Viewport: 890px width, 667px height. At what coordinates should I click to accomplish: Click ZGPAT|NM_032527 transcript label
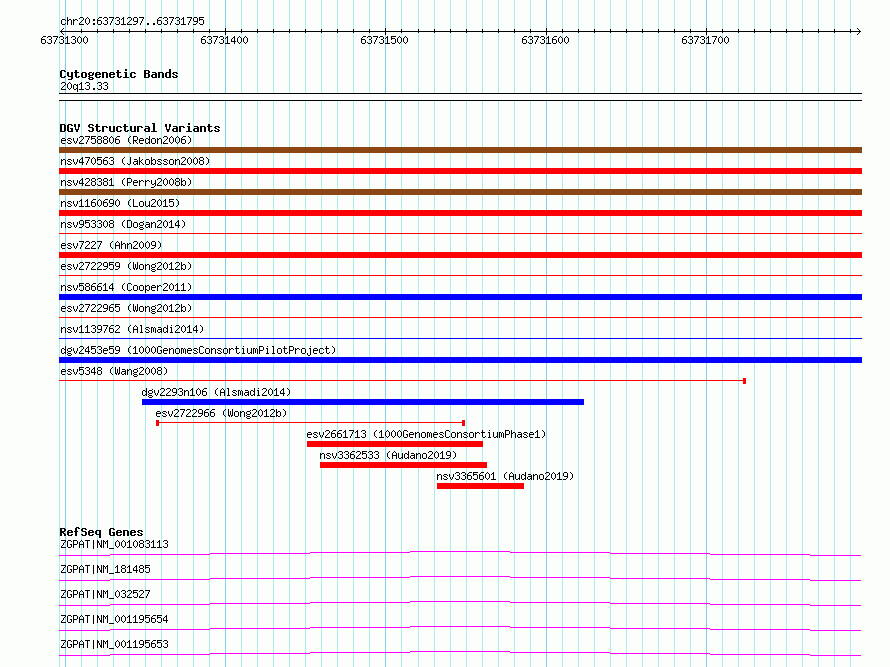(x=106, y=594)
